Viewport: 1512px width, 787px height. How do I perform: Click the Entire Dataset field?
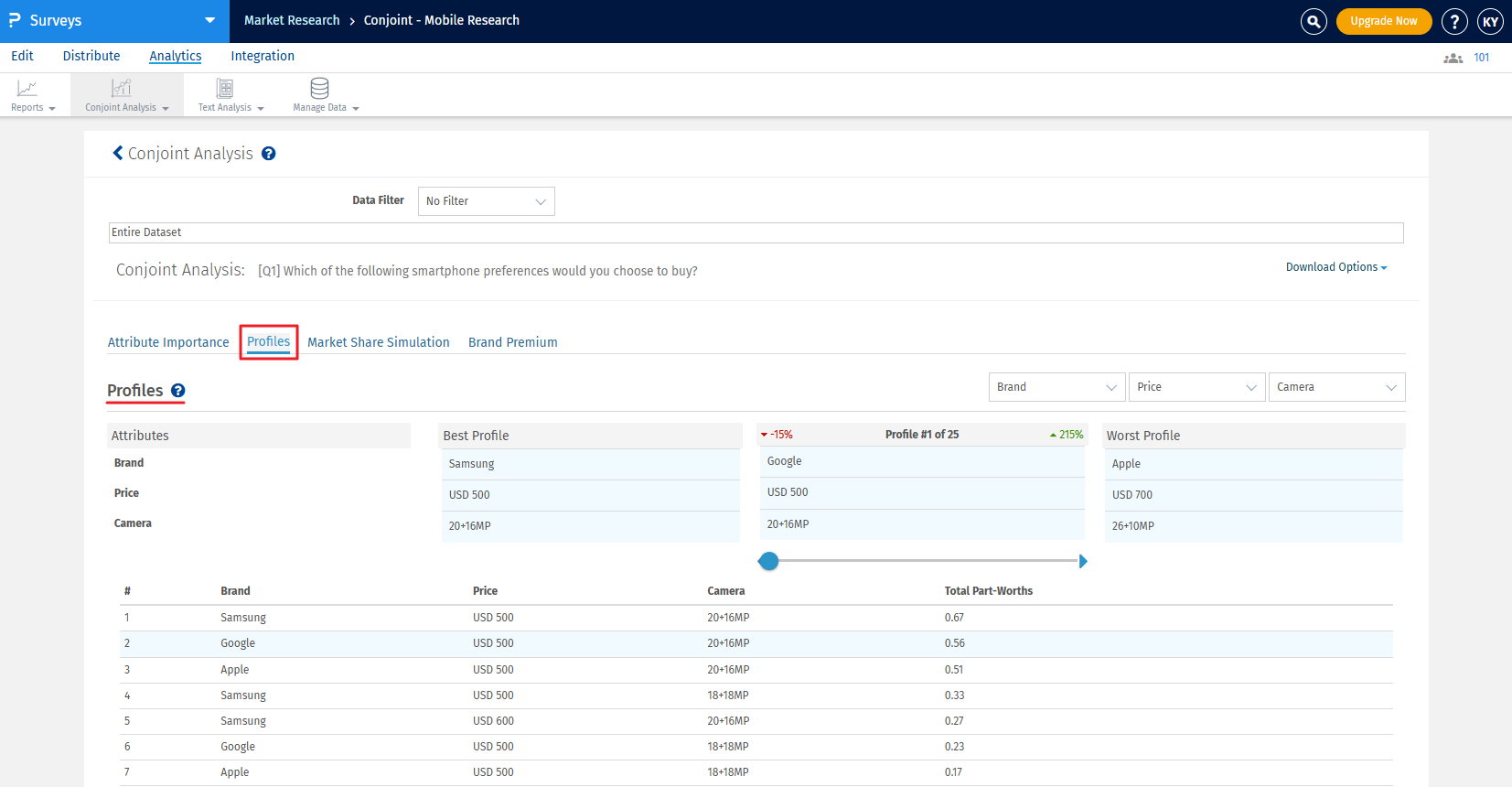click(x=756, y=232)
